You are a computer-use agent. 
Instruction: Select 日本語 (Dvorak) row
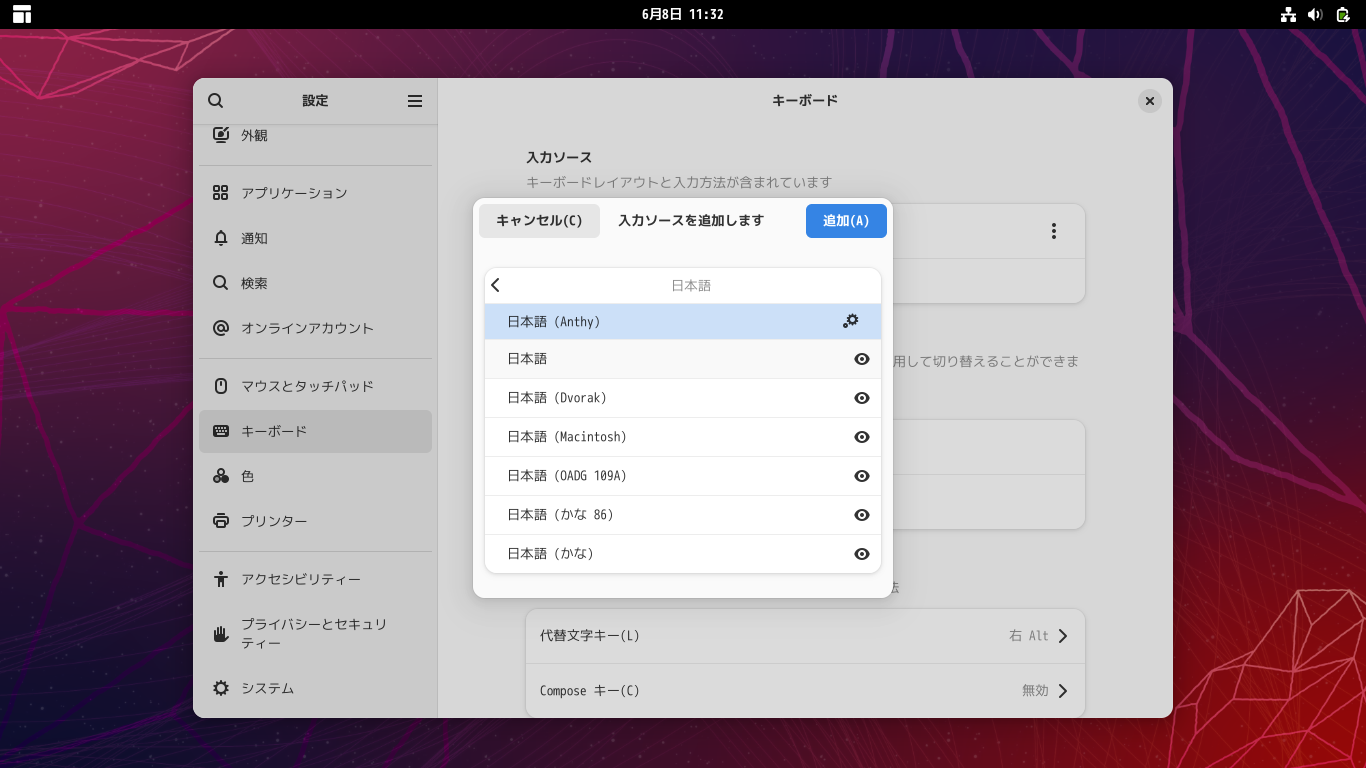pyautogui.click(x=683, y=398)
